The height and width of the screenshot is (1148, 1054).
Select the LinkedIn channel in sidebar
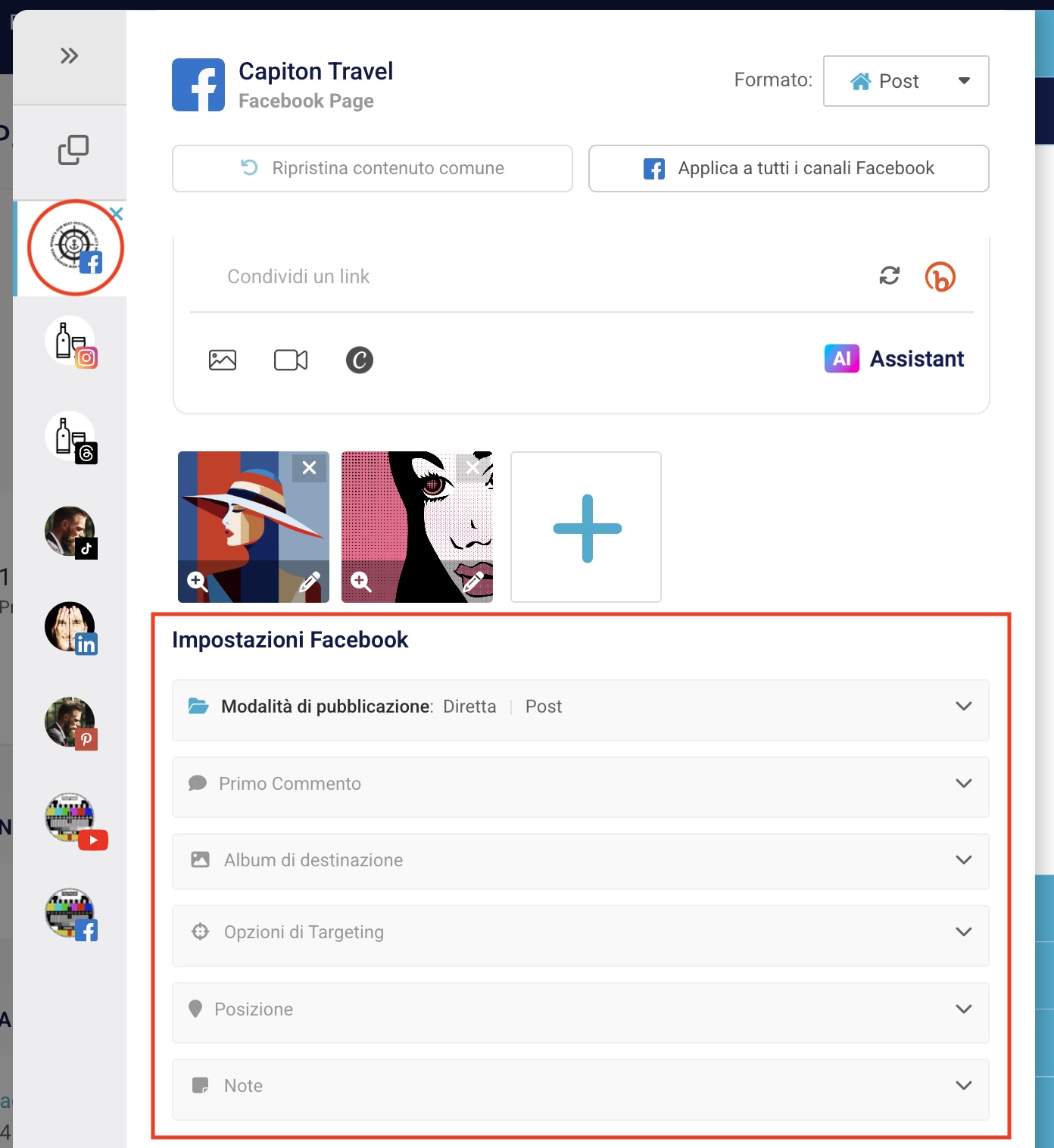click(x=70, y=628)
